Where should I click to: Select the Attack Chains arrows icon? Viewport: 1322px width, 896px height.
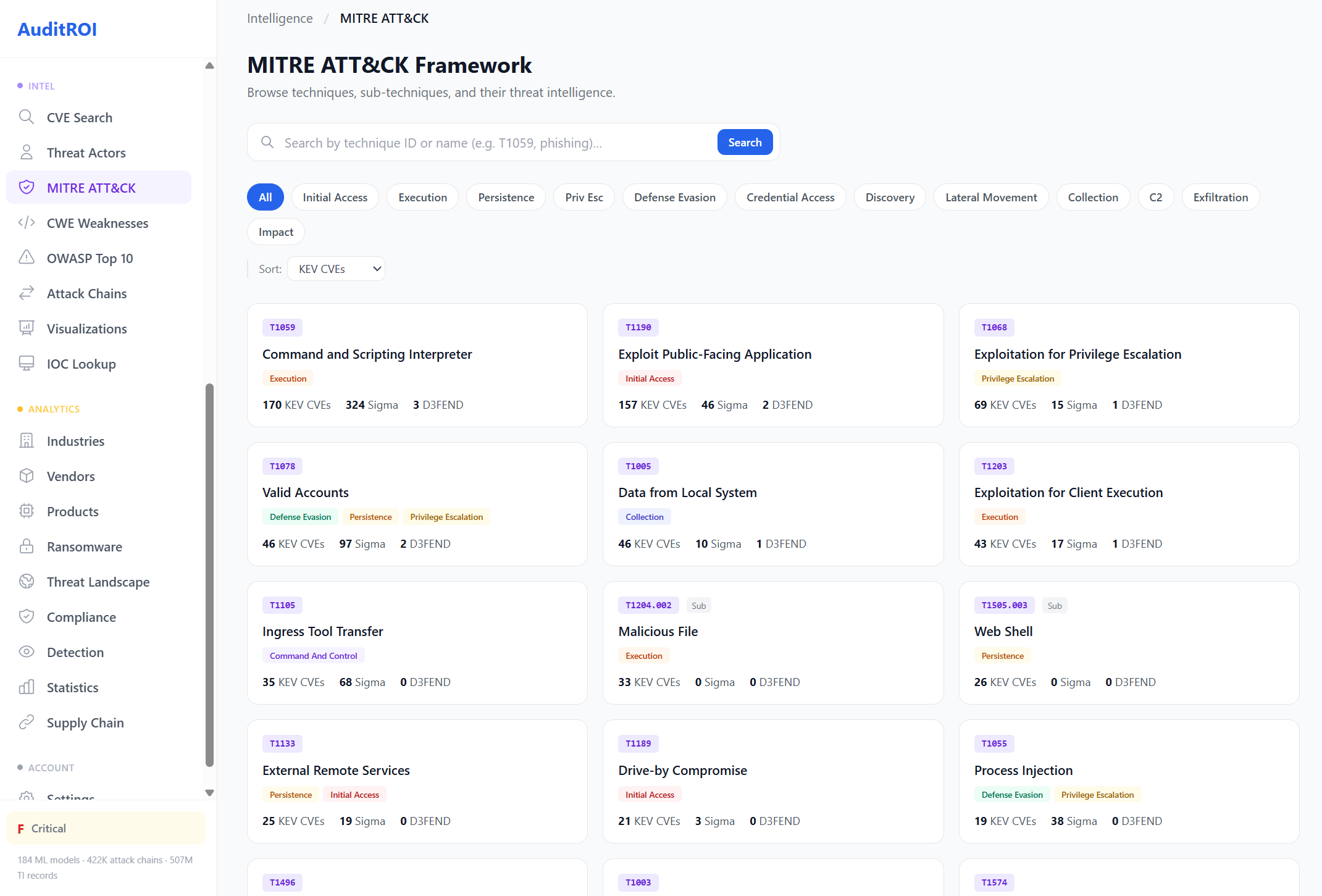27,293
